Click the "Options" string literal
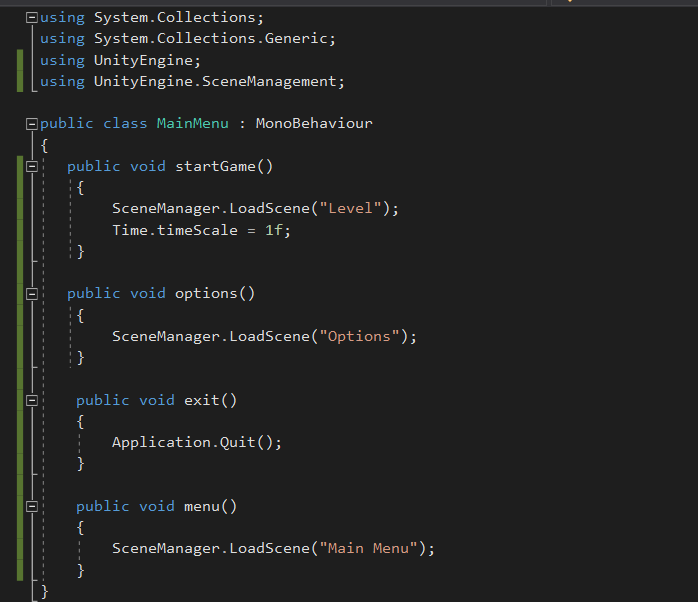 359,336
